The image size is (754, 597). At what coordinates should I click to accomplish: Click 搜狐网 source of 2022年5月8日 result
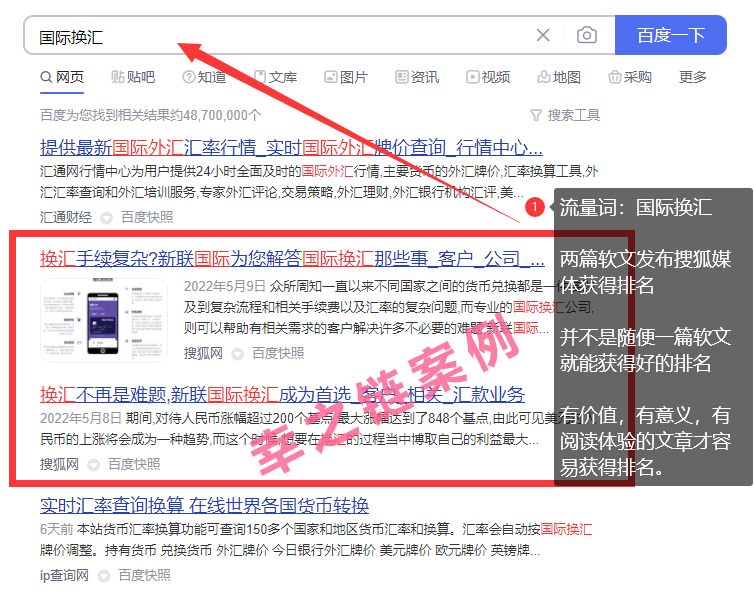(x=59, y=464)
